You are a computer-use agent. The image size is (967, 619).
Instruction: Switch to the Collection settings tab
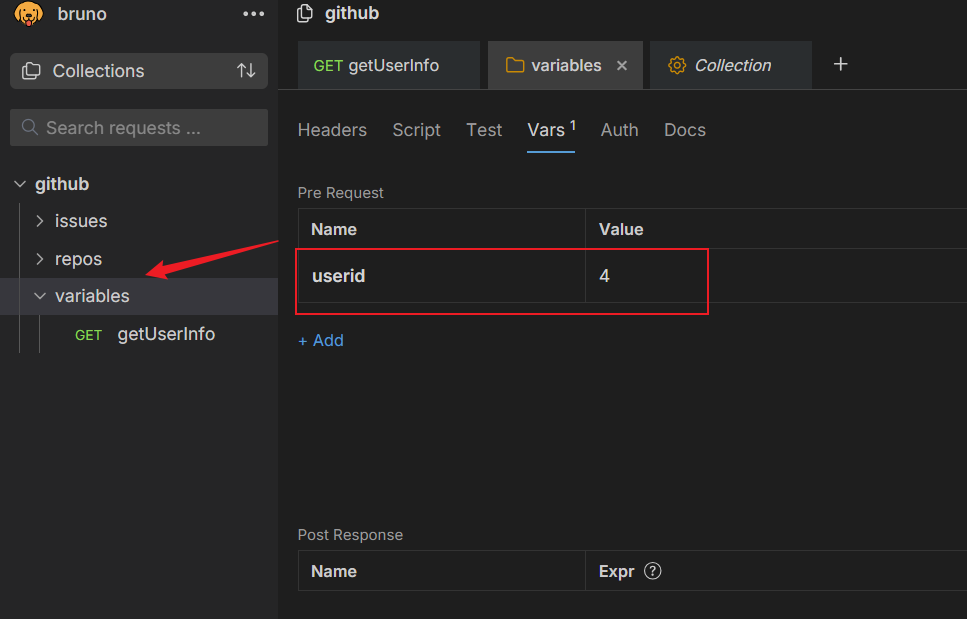[x=731, y=65]
